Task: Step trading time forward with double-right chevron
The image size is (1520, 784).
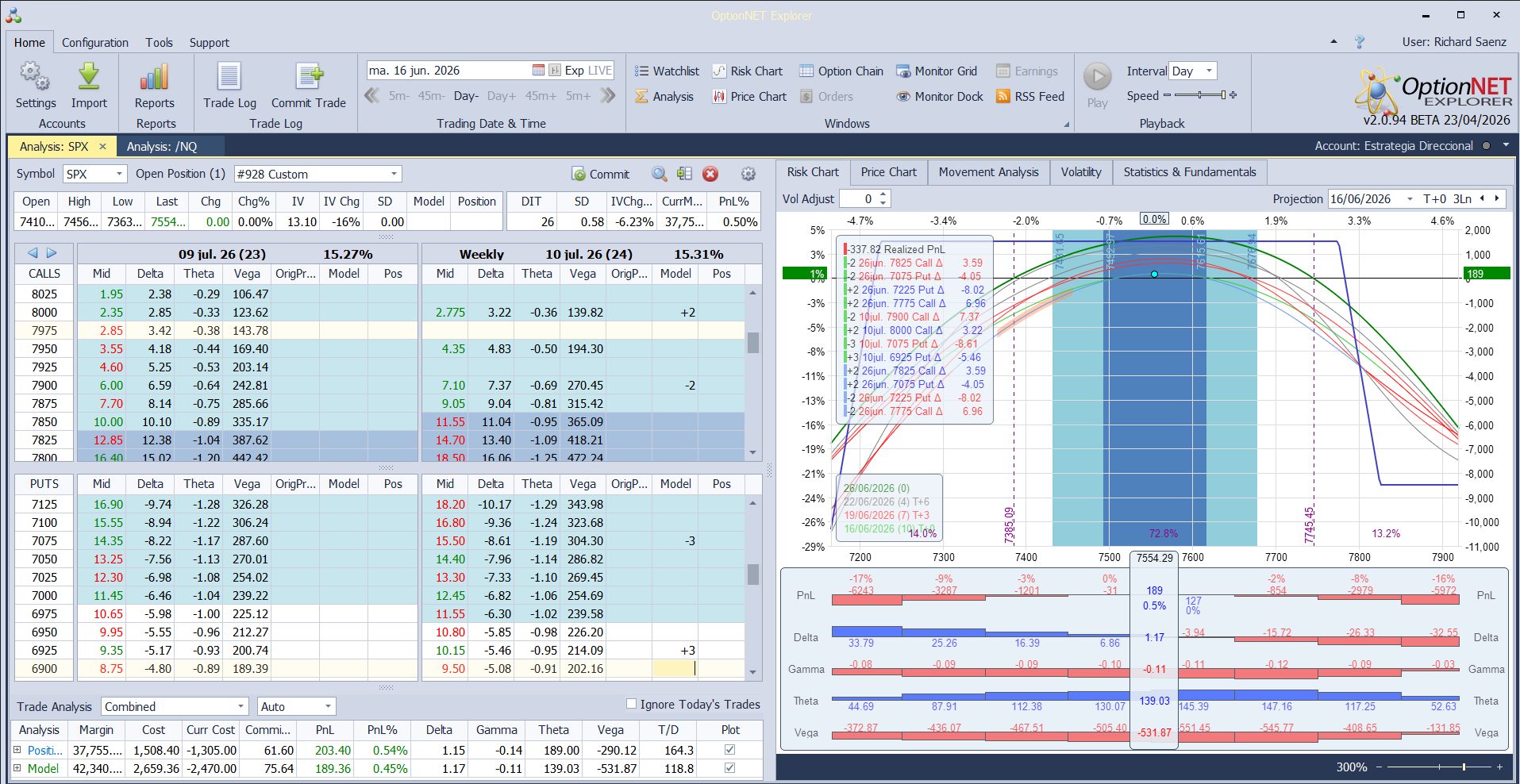Action: 608,96
